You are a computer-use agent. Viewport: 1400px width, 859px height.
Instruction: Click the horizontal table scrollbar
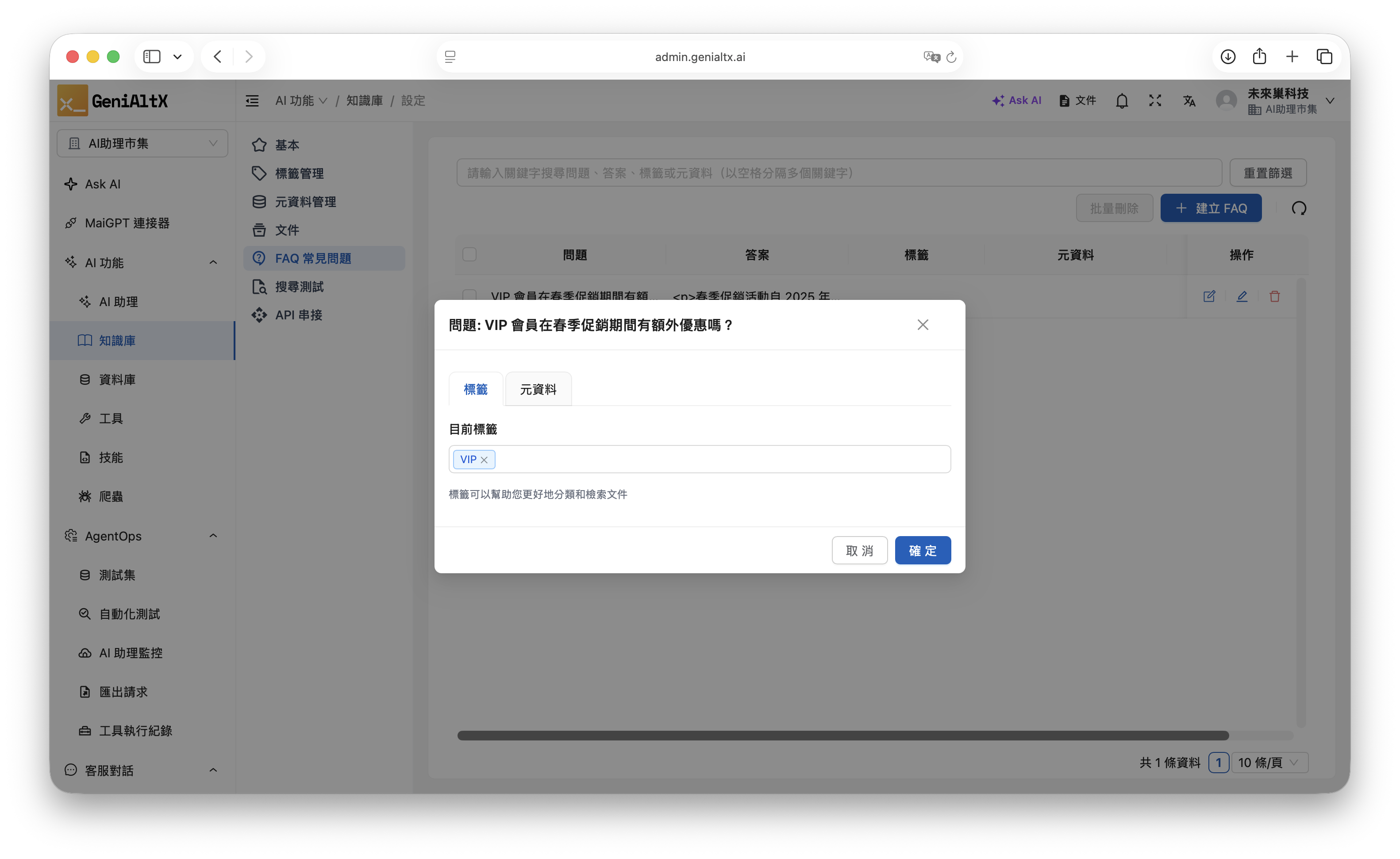(x=842, y=735)
